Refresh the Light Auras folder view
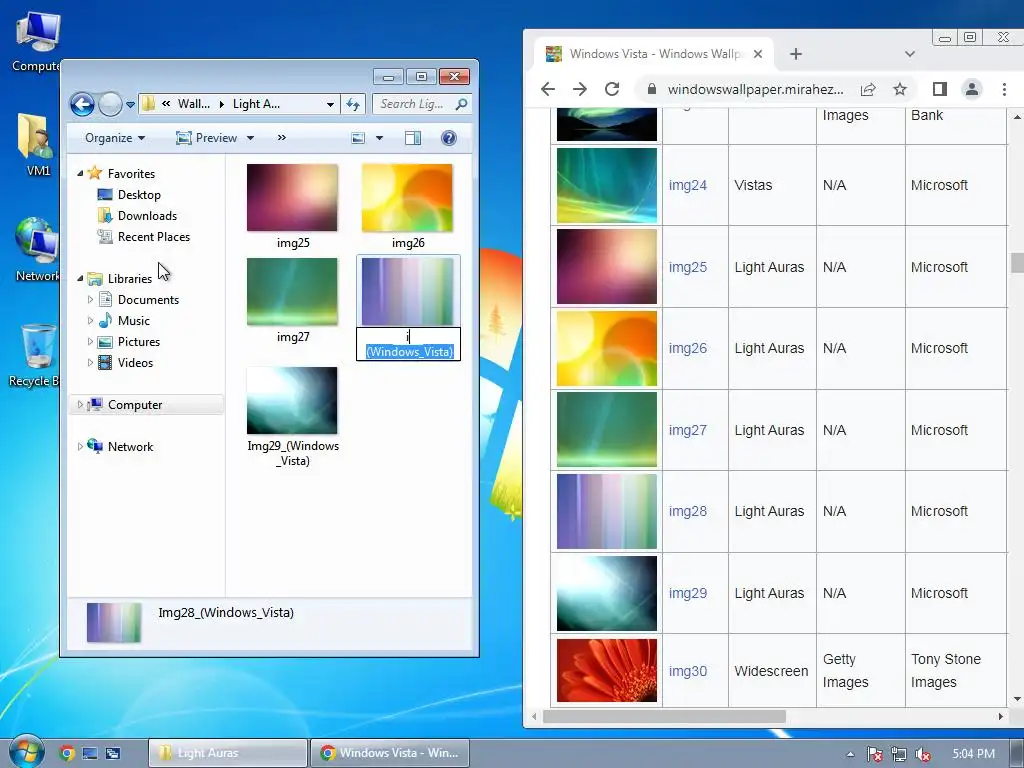Screen dimensions: 1024x768 [353, 104]
